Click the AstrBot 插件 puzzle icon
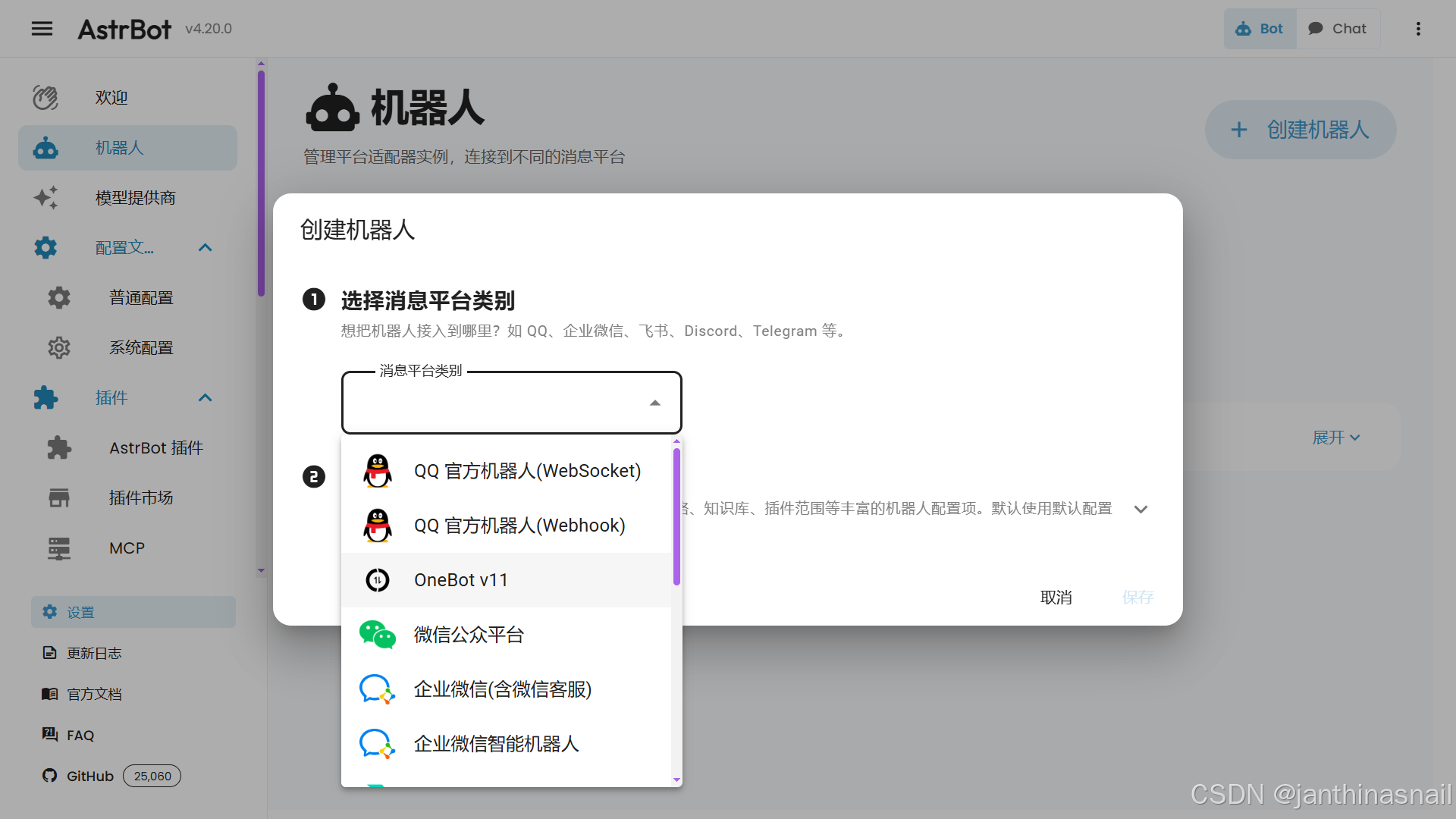The height and width of the screenshot is (819, 1456). click(x=59, y=448)
